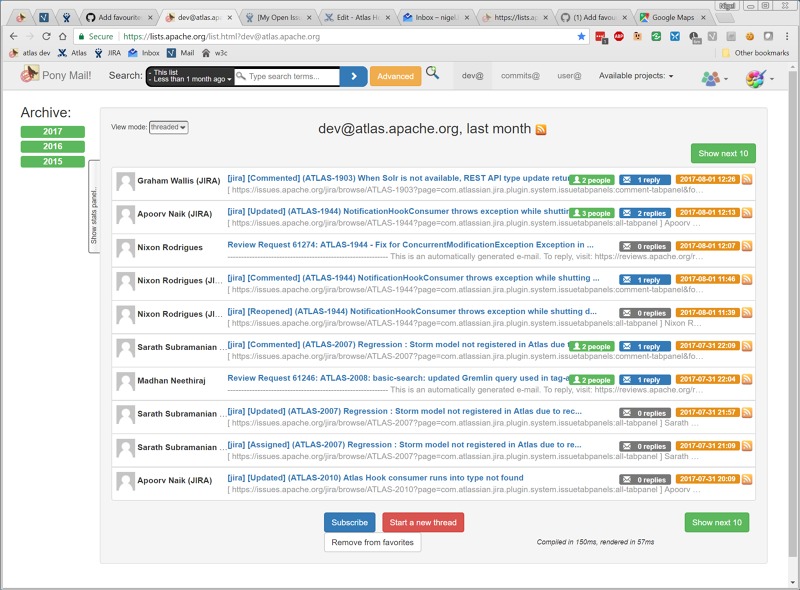Open the magnifying glass search icon

[432, 73]
